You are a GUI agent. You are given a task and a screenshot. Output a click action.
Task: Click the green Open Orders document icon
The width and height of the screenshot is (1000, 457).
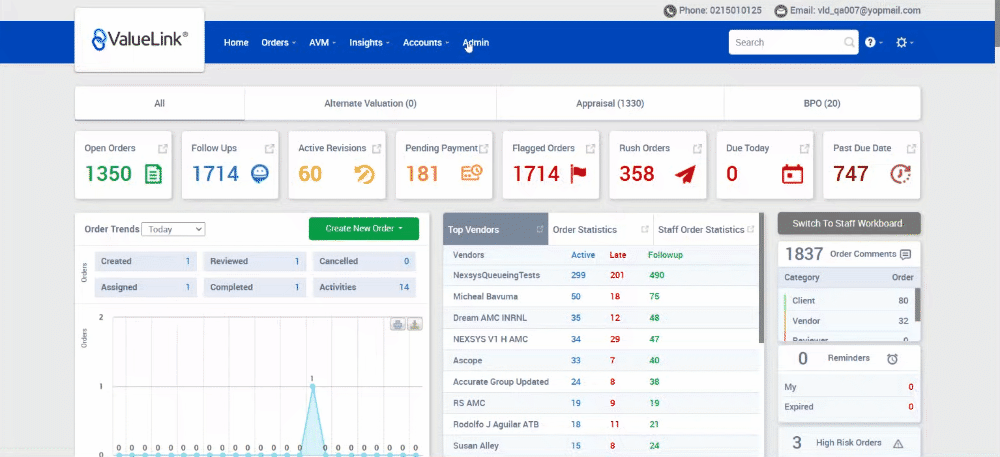coord(153,174)
